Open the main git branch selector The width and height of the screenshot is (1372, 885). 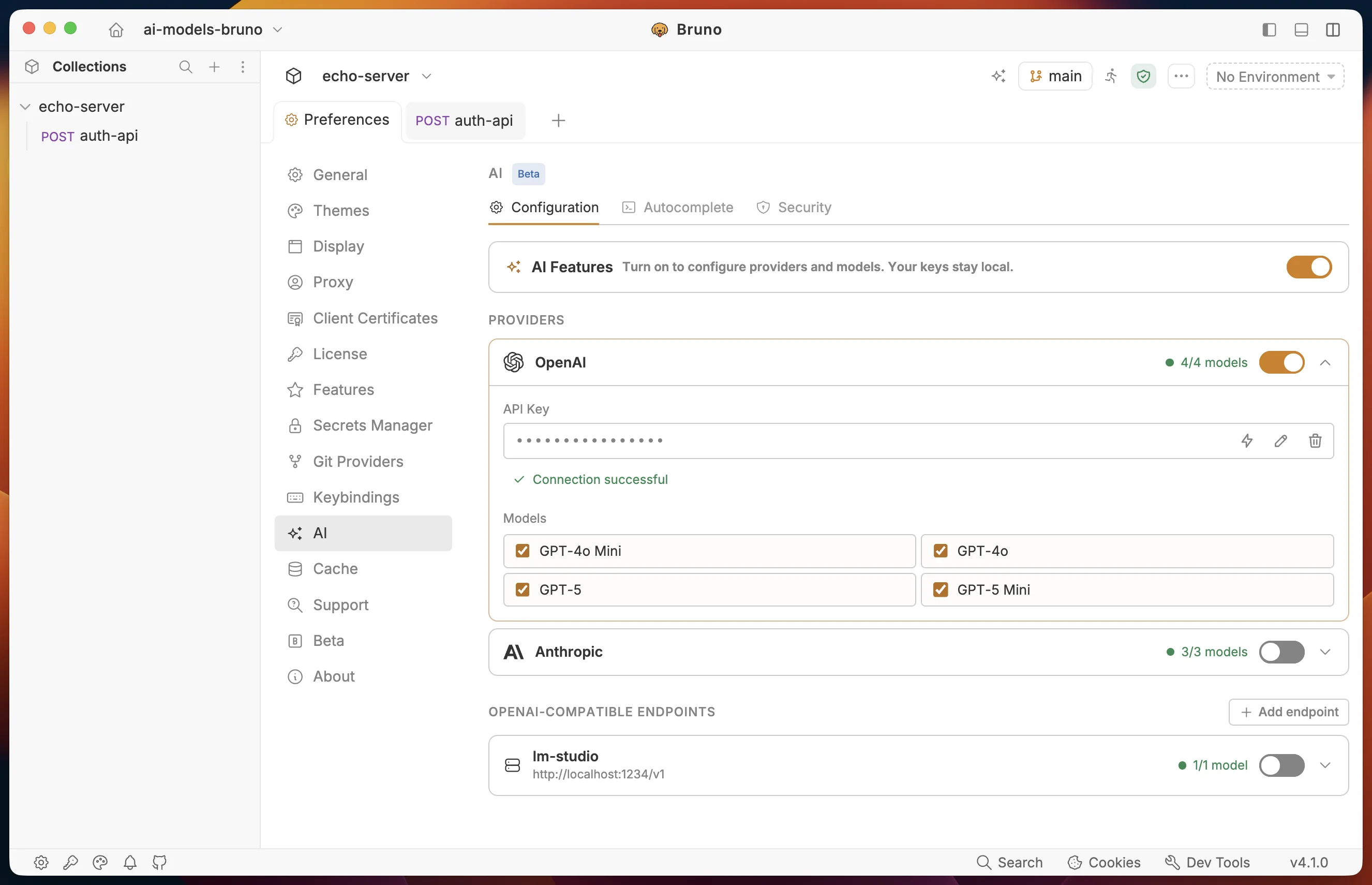1055,76
